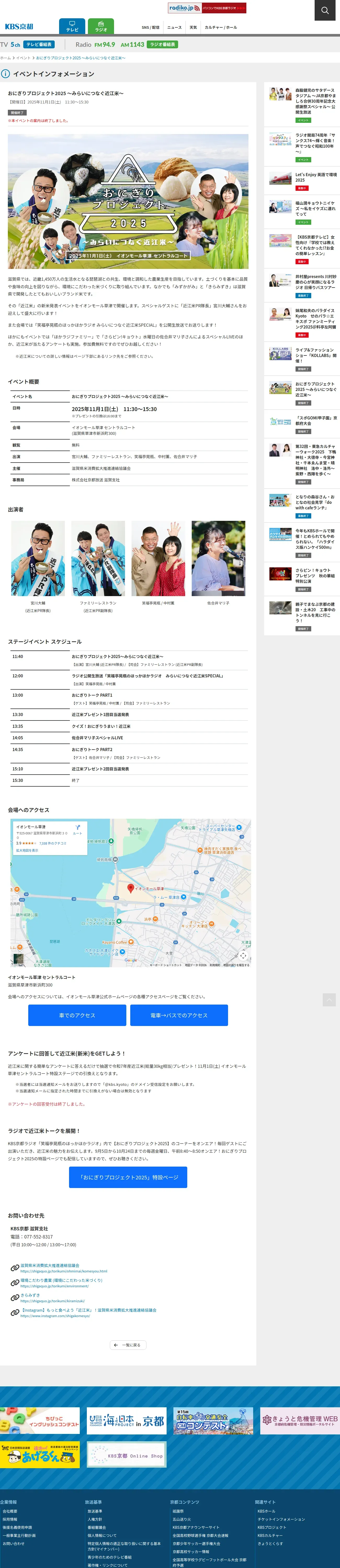
Task: Open footer link チケットインフォメーション
Action: point(281,1519)
